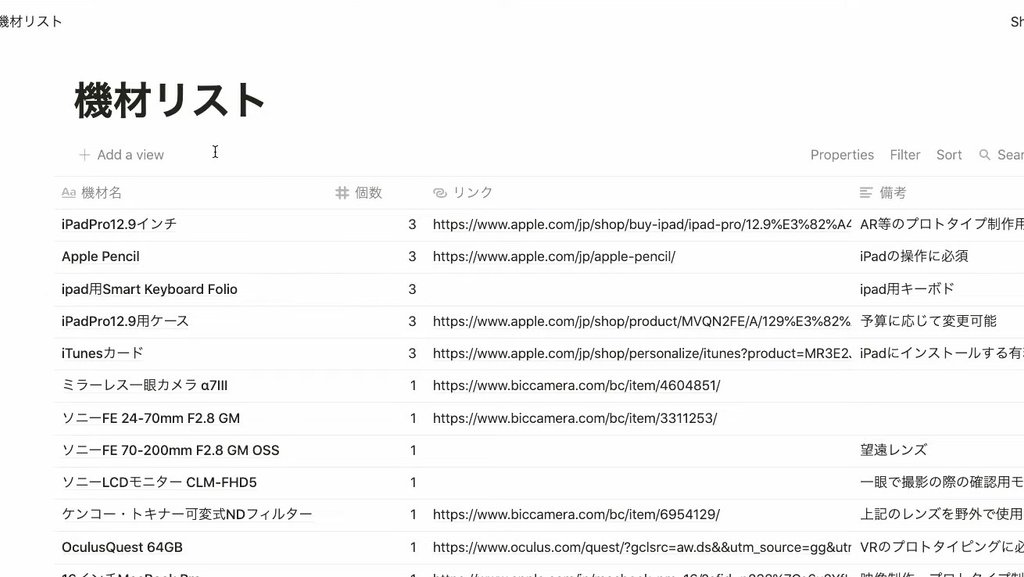Screen dimensions: 1024x577
Task: Click the iPadの操作に必須 note cell
Action: pos(939,257)
